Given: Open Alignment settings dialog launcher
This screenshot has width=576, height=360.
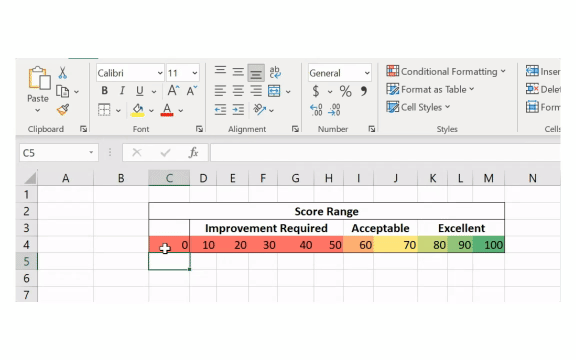Looking at the screenshot, I should (295, 129).
